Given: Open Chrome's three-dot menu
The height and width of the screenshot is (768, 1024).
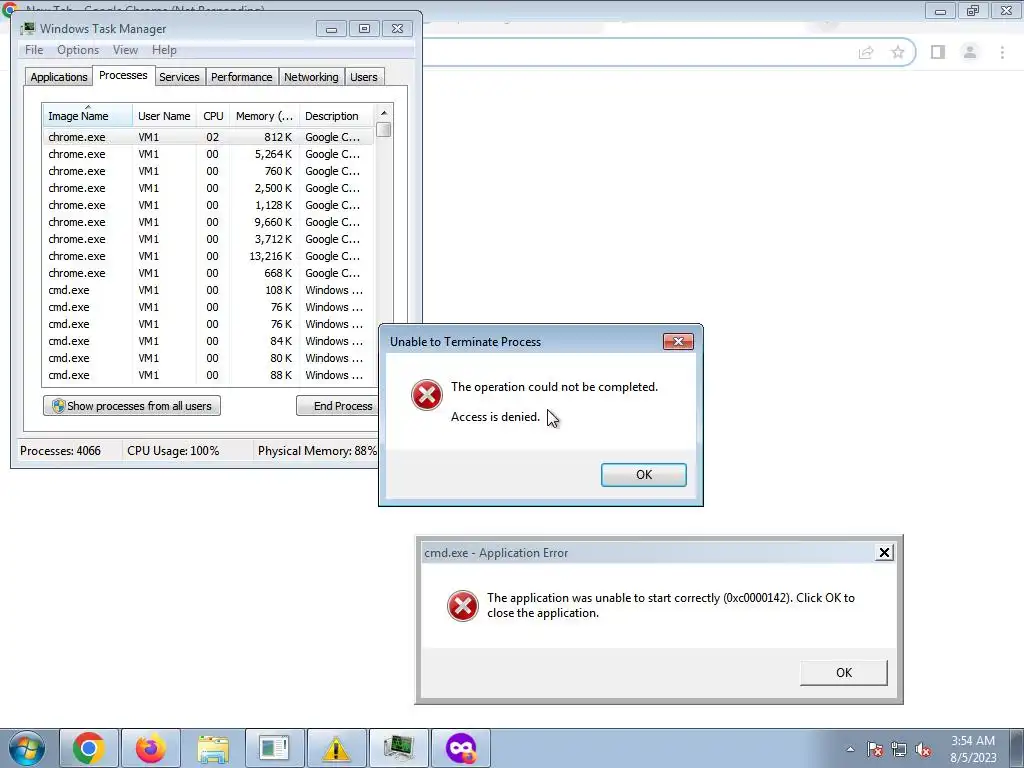Looking at the screenshot, I should [x=1002, y=52].
